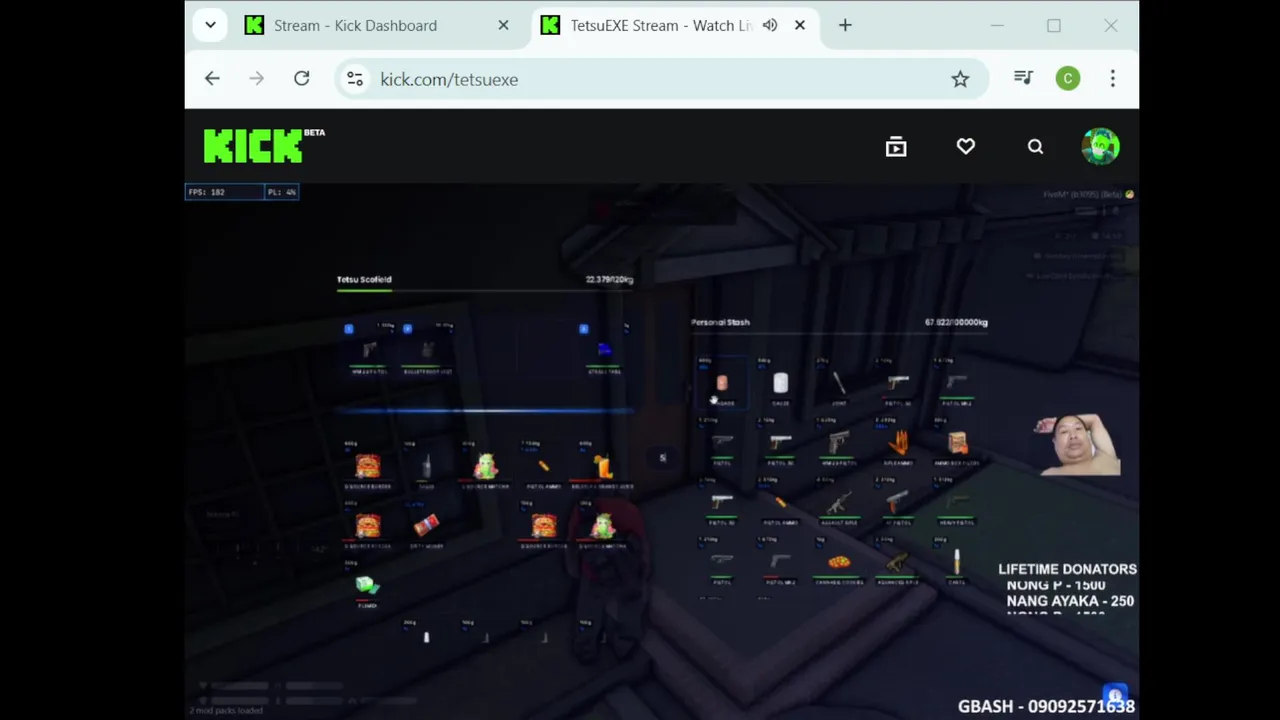Reload the kick.com page

click(x=301, y=79)
